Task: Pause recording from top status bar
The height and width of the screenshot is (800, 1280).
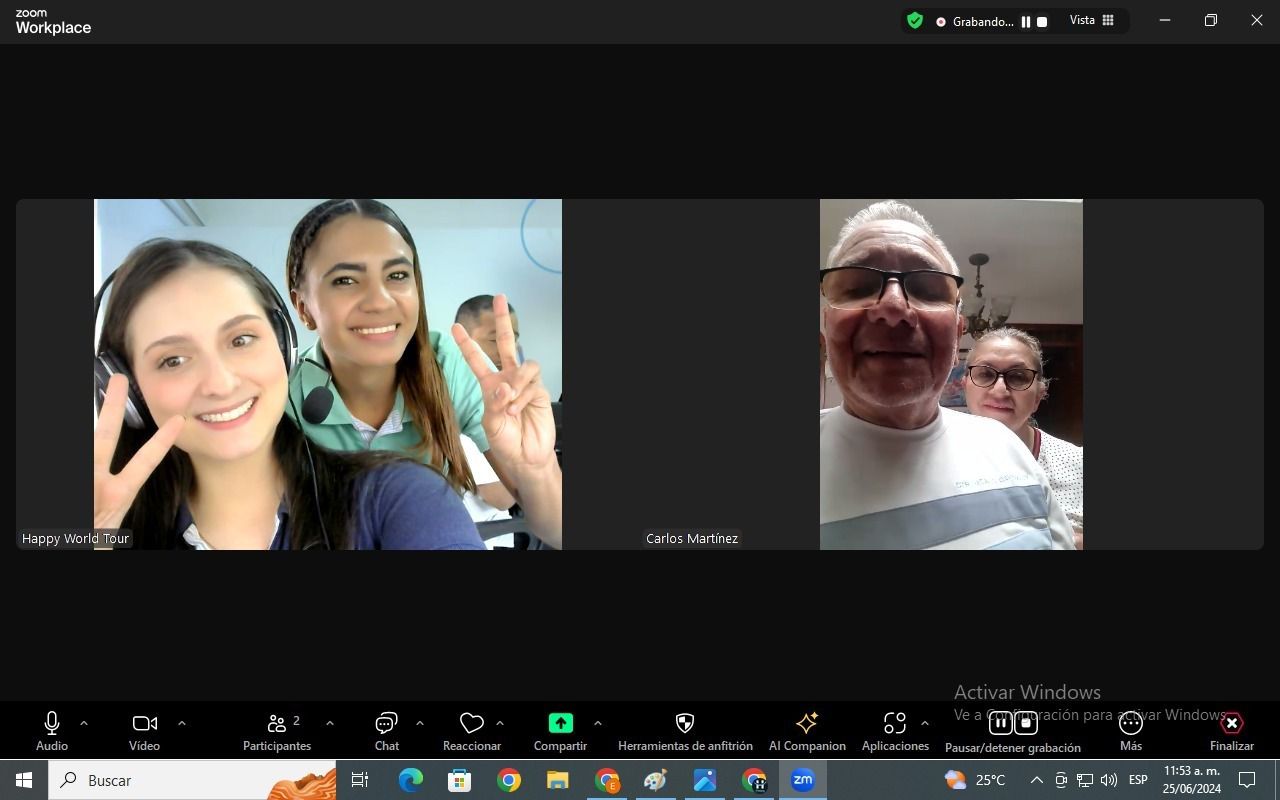Action: [1026, 21]
